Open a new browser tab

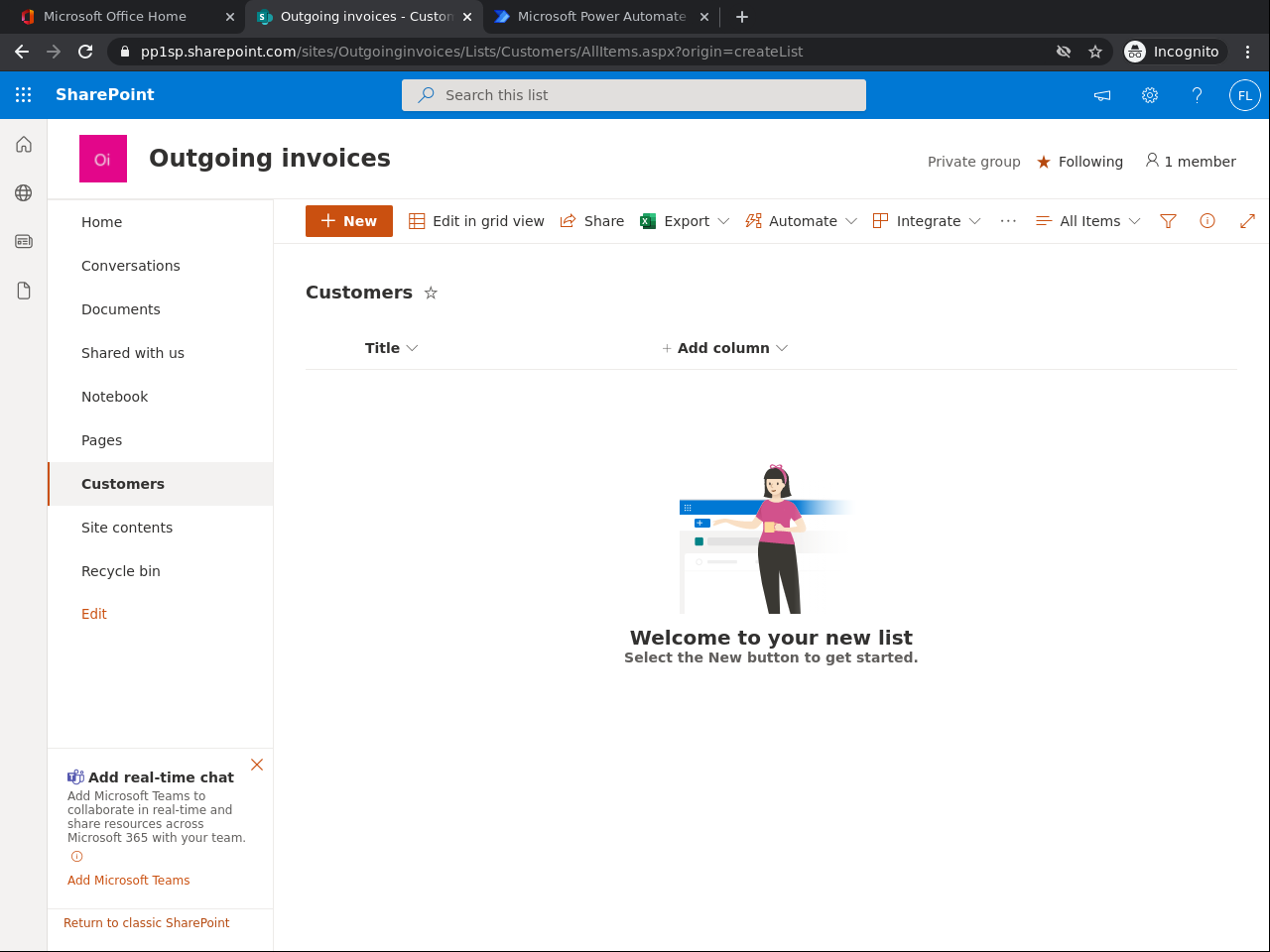tap(742, 17)
